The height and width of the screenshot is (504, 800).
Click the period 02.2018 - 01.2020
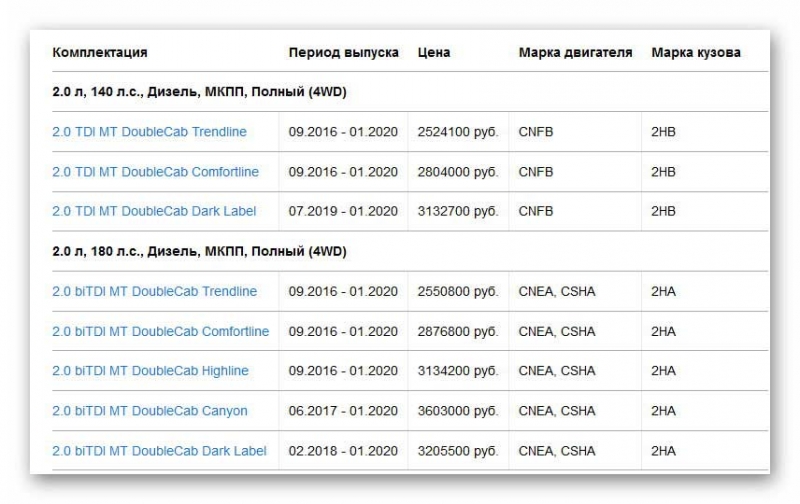click(343, 451)
